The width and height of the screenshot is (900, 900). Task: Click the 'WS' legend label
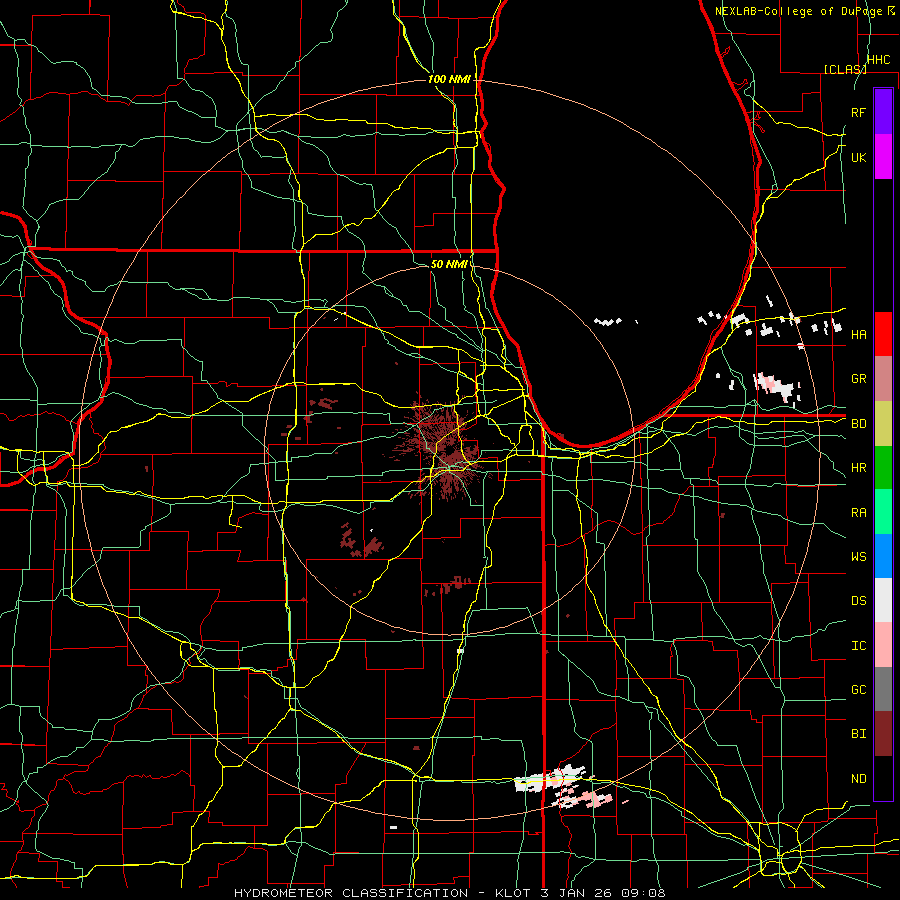tap(858, 557)
